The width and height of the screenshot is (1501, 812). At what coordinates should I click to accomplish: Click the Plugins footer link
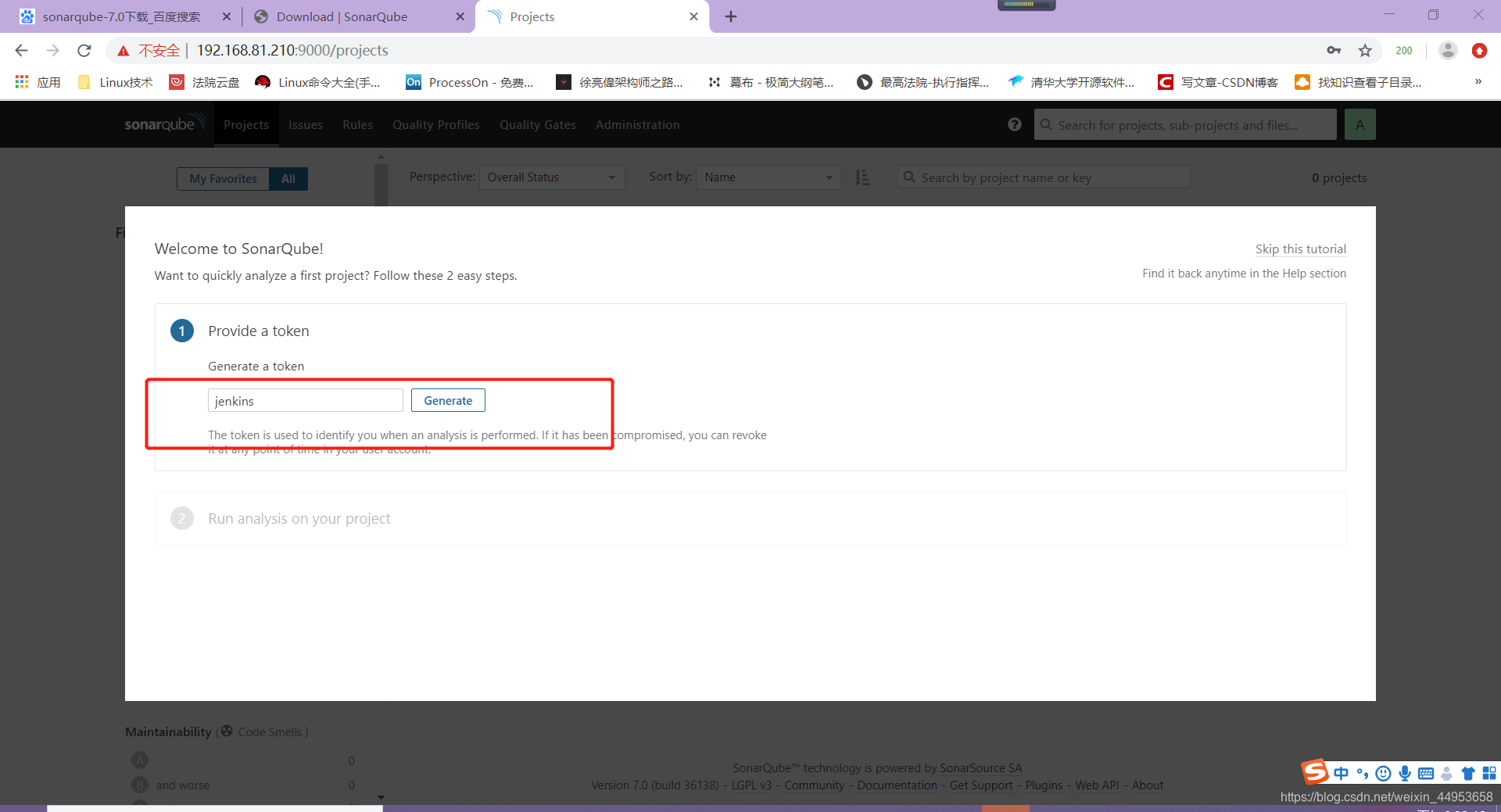tap(1044, 785)
